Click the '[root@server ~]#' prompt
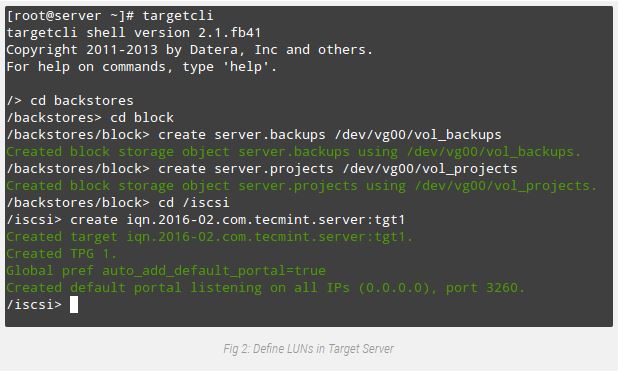 (x=71, y=16)
